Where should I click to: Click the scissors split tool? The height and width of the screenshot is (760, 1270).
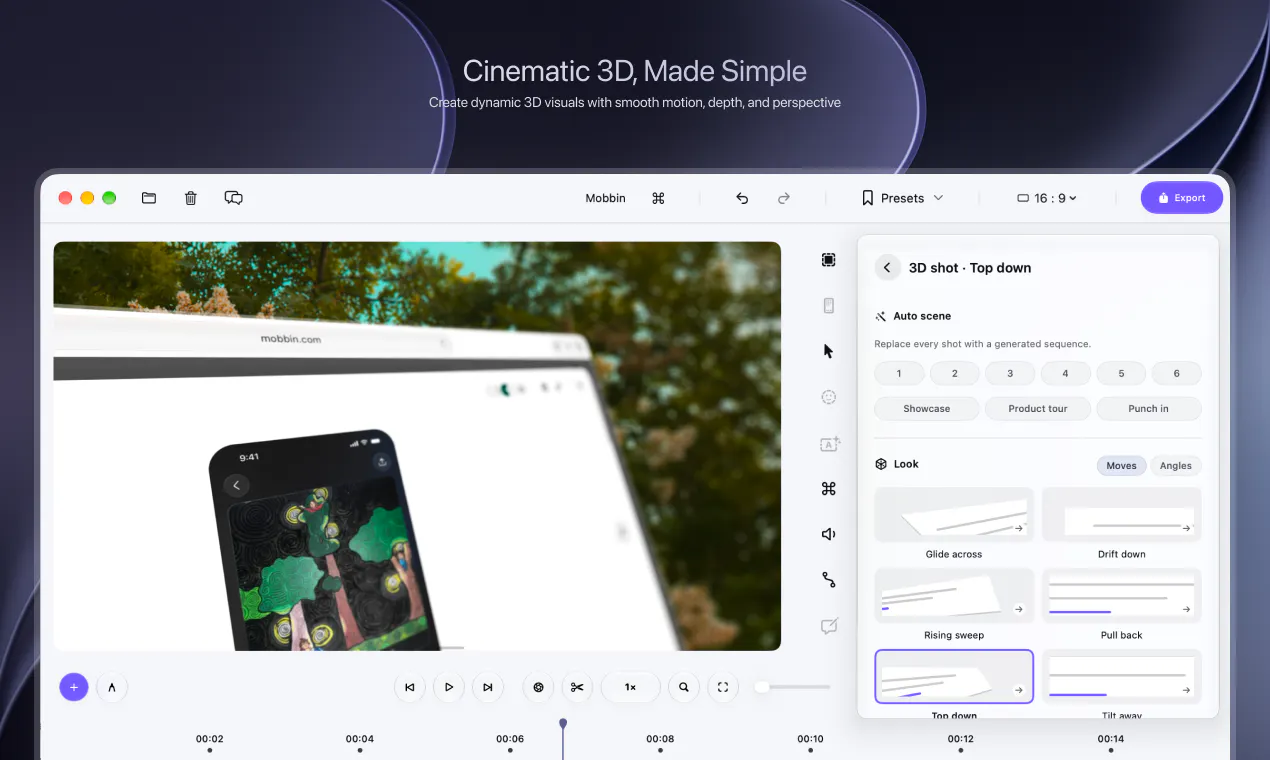[x=577, y=687]
